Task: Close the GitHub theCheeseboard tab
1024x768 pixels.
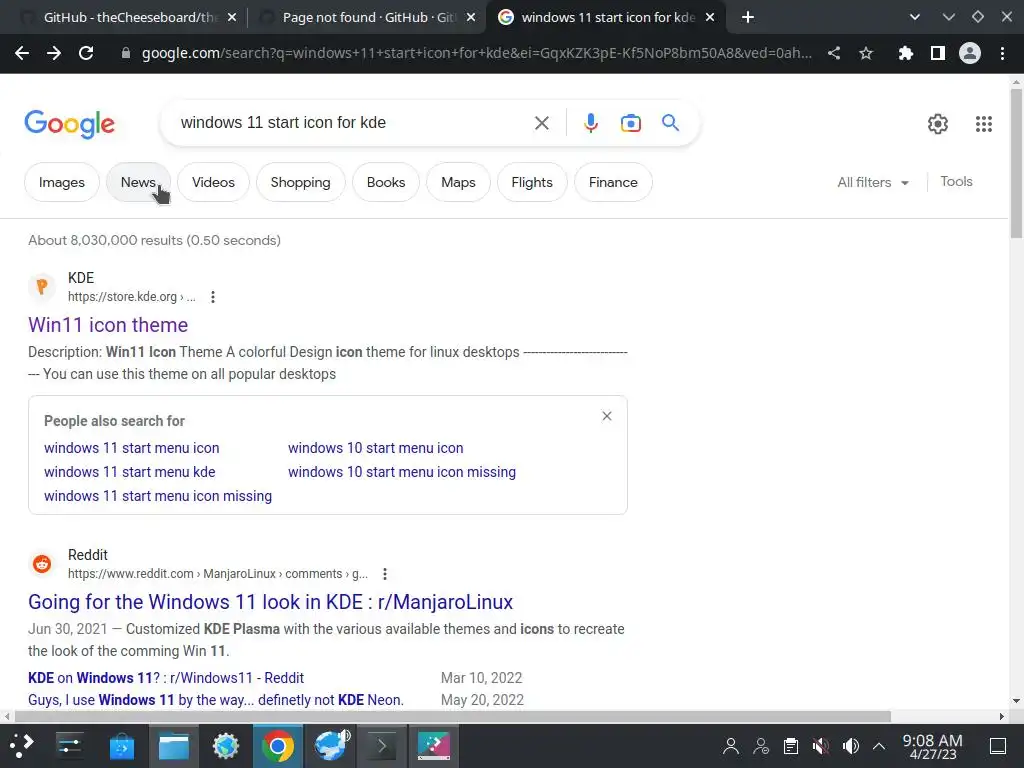Action: pos(232,18)
